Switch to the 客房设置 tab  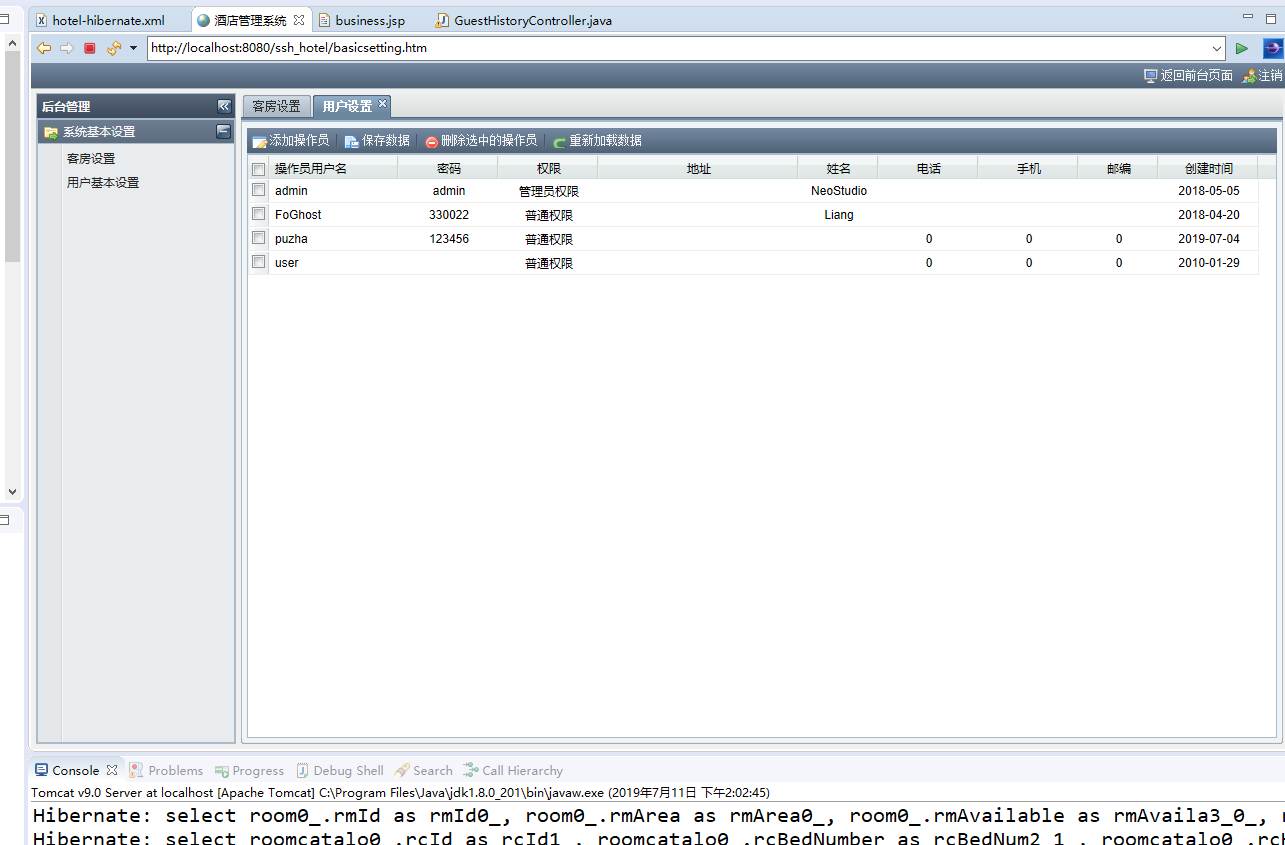[276, 106]
